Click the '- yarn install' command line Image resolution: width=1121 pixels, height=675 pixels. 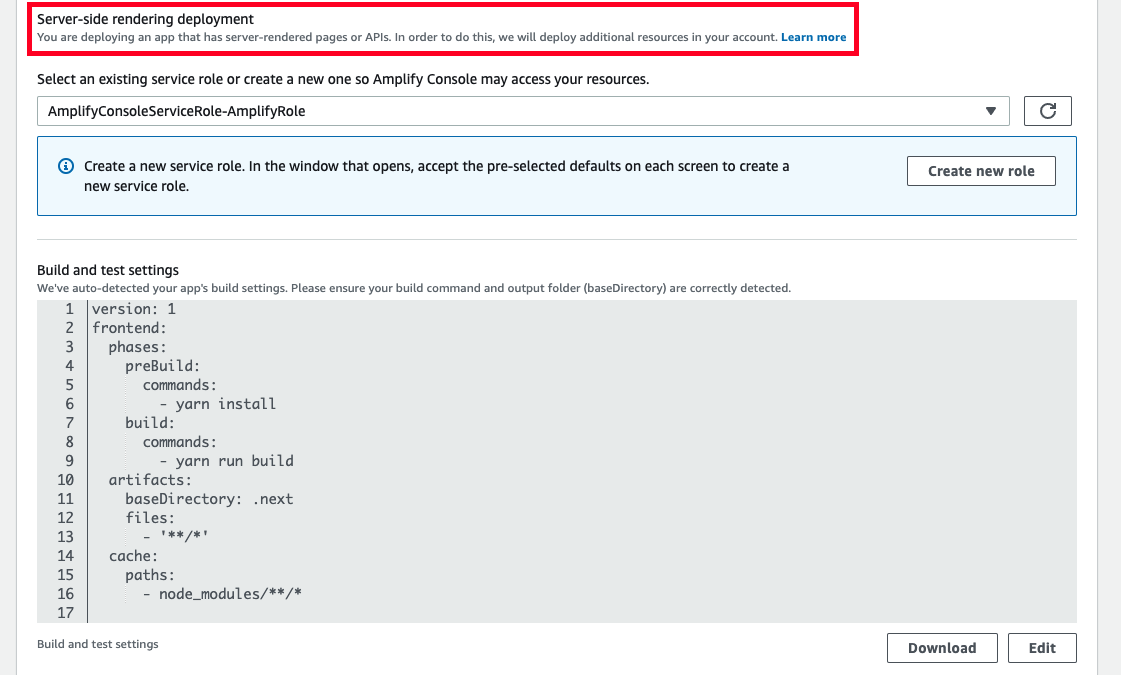217,404
